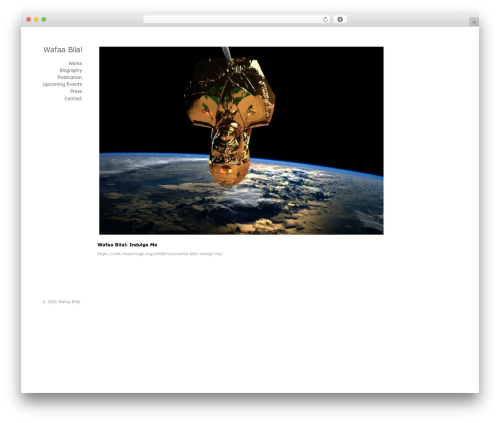Click the yellow minimize window button

pos(36,20)
